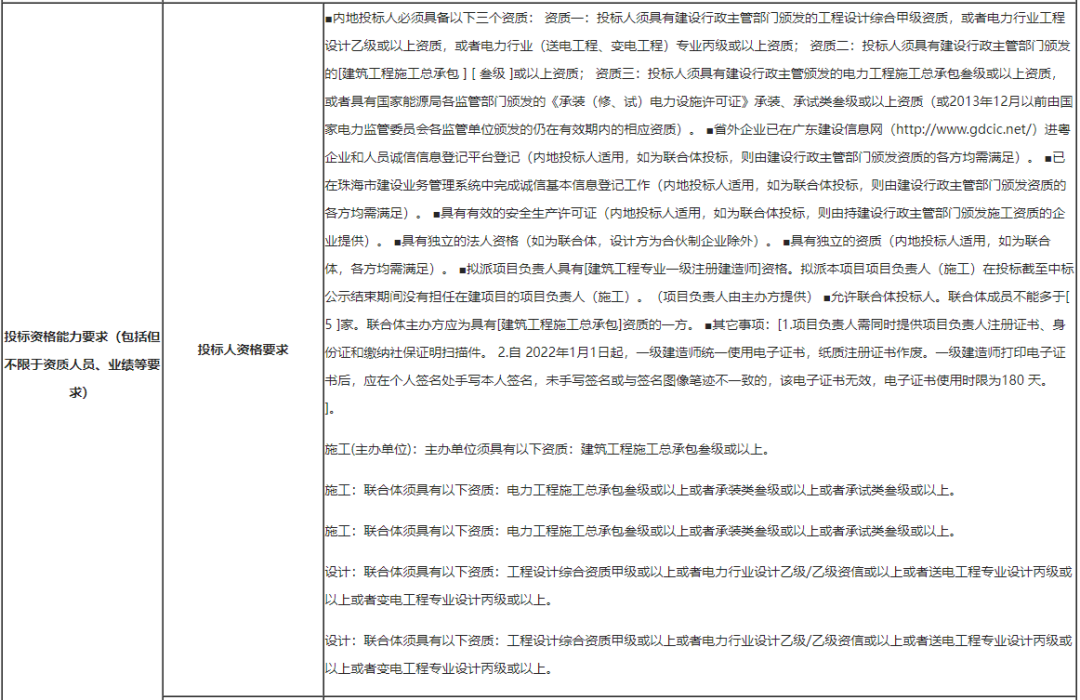Select the bottom empty table row
Screen dimensions: 1080x700
540,694
